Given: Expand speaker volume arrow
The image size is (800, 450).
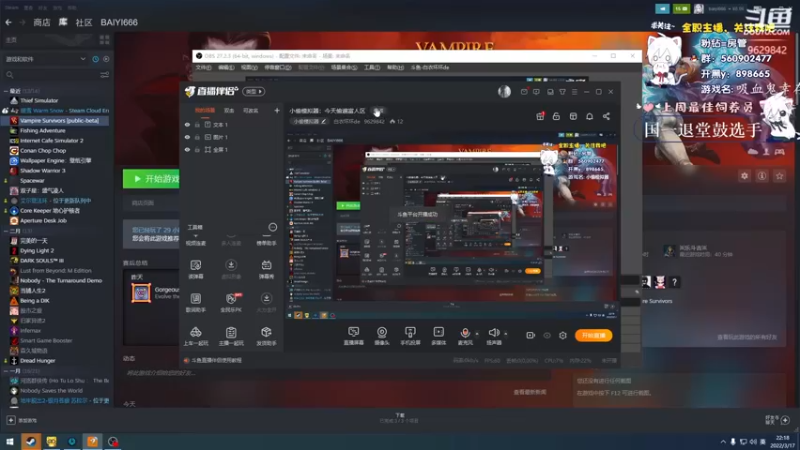Looking at the screenshot, I should coord(506,334).
